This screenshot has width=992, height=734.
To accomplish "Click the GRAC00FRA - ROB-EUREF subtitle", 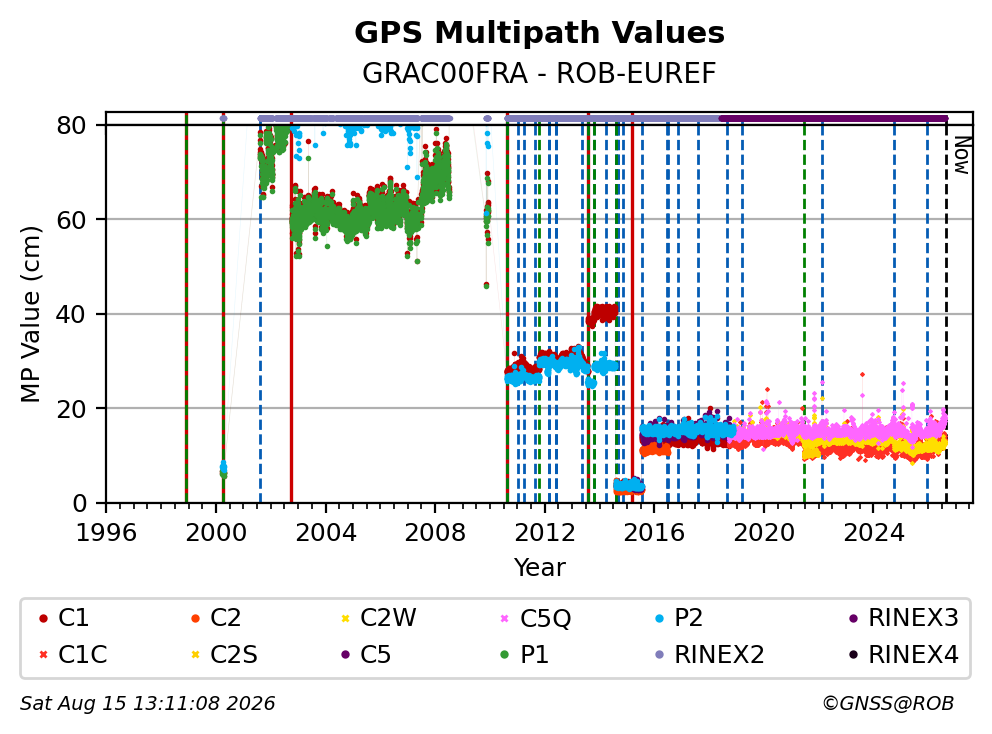I will 539,73.
